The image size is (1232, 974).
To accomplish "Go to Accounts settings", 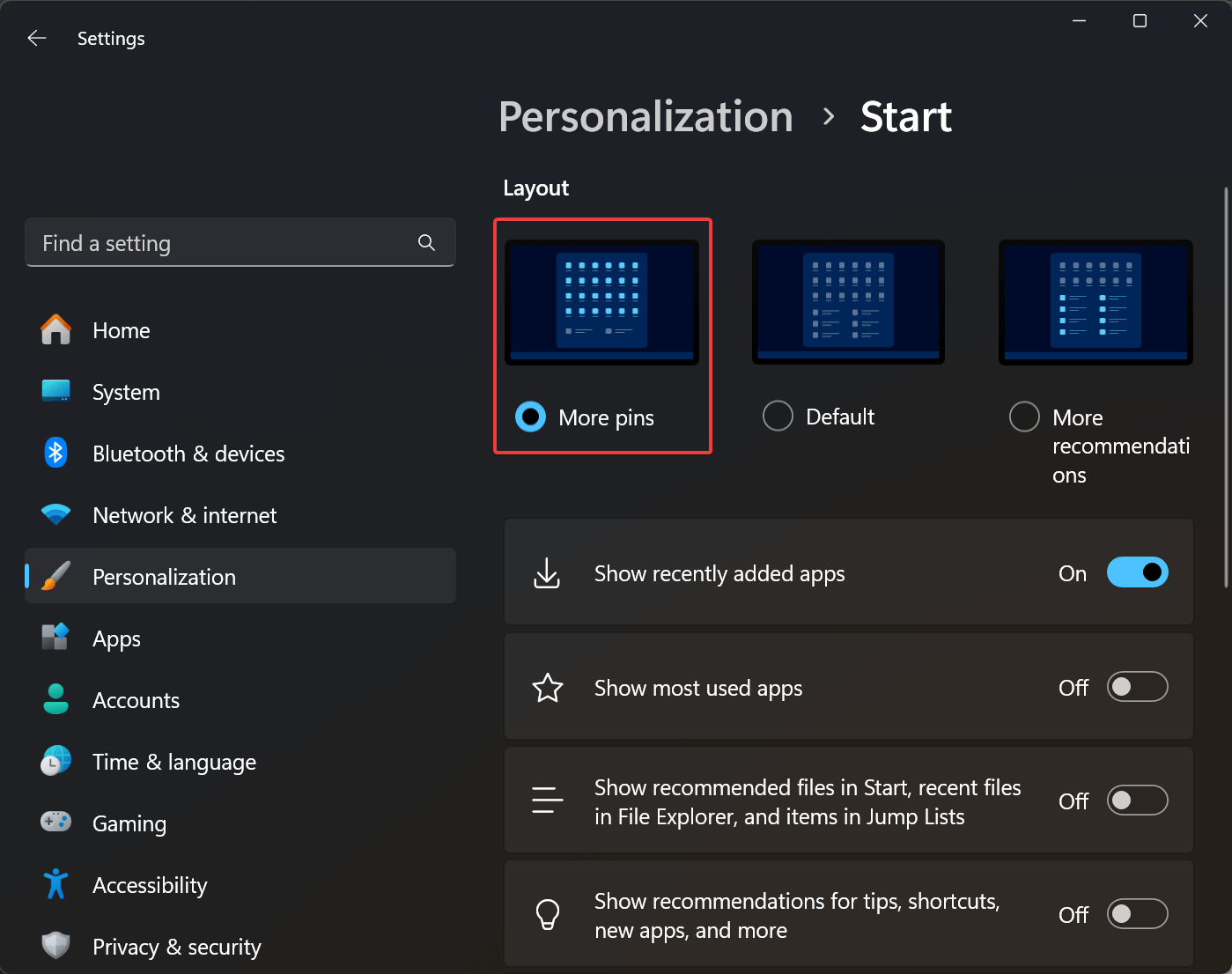I will point(240,700).
